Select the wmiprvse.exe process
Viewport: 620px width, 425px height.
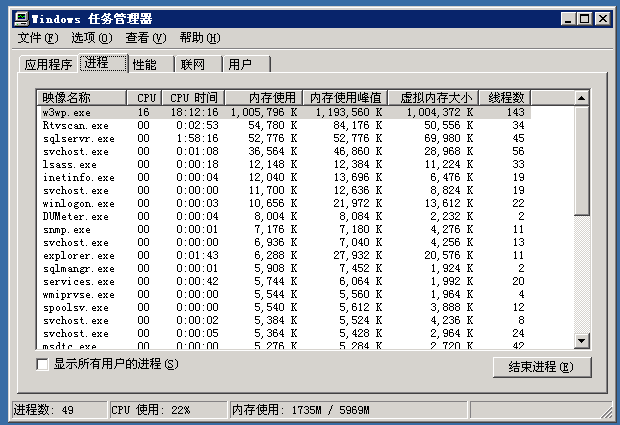coord(284,295)
